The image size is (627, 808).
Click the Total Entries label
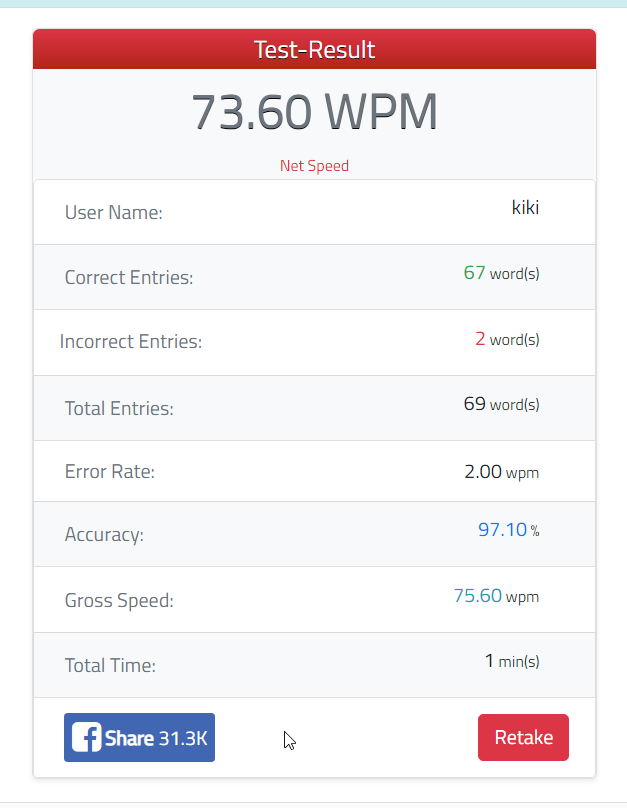(119, 408)
